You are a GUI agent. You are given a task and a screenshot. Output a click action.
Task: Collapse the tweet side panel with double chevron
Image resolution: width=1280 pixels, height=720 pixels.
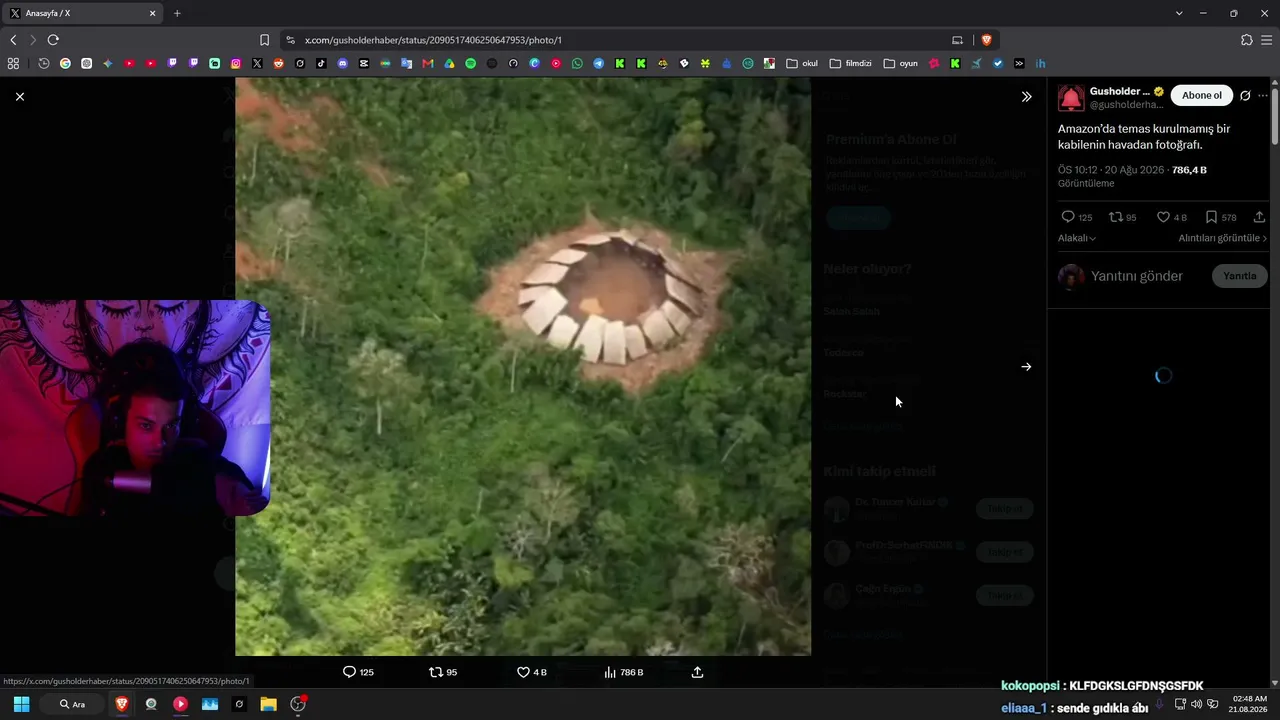click(1026, 97)
